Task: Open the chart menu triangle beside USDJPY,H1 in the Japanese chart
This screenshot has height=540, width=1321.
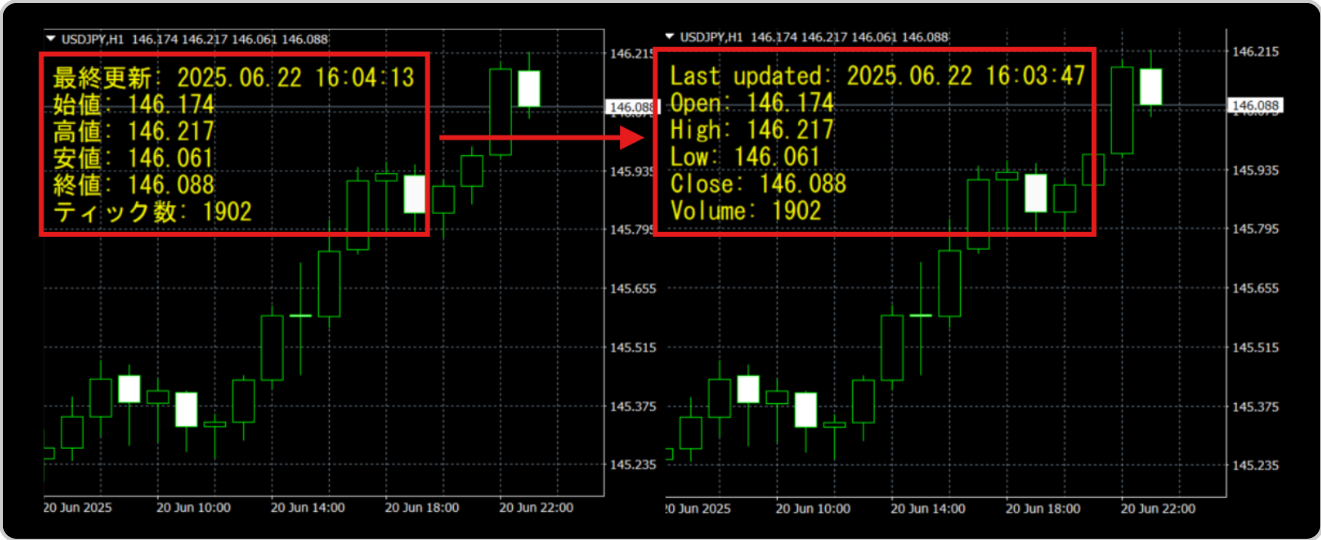Action: (x=50, y=38)
